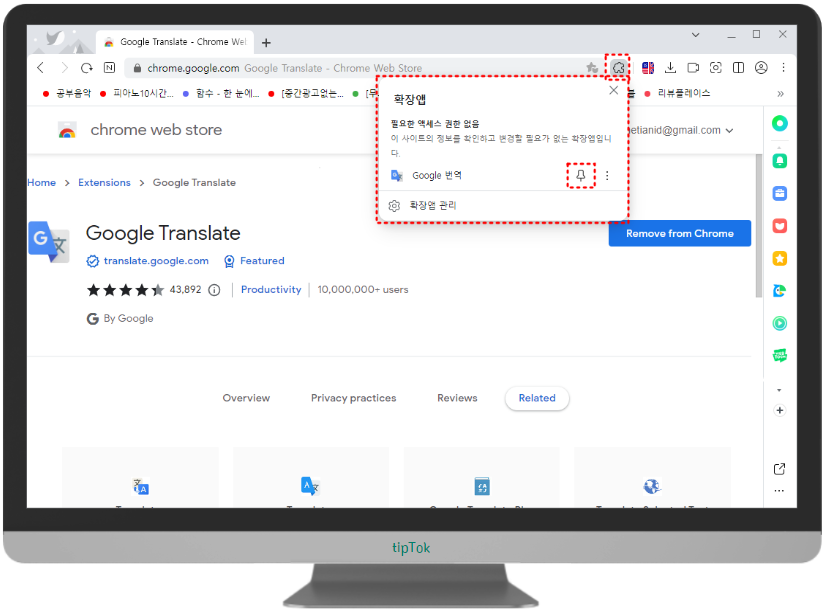The width and height of the screenshot is (826, 610).
Task: Click the Naver N icon beside reload
Action: tap(110, 67)
